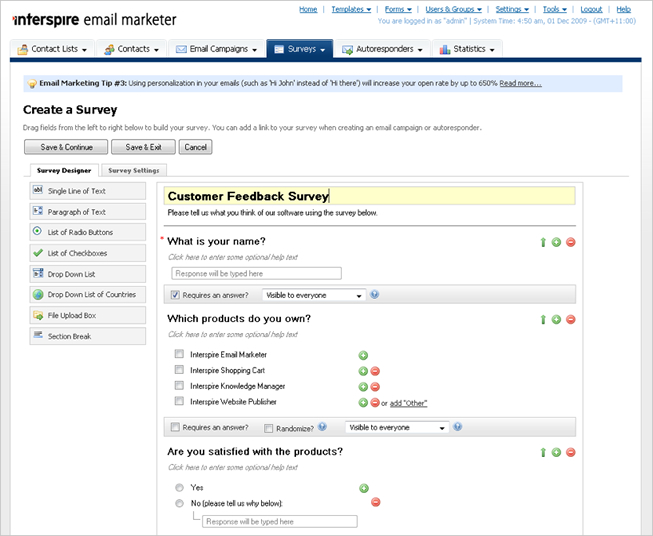Move 'Are you satisfied' question up arrow

pyautogui.click(x=543, y=452)
